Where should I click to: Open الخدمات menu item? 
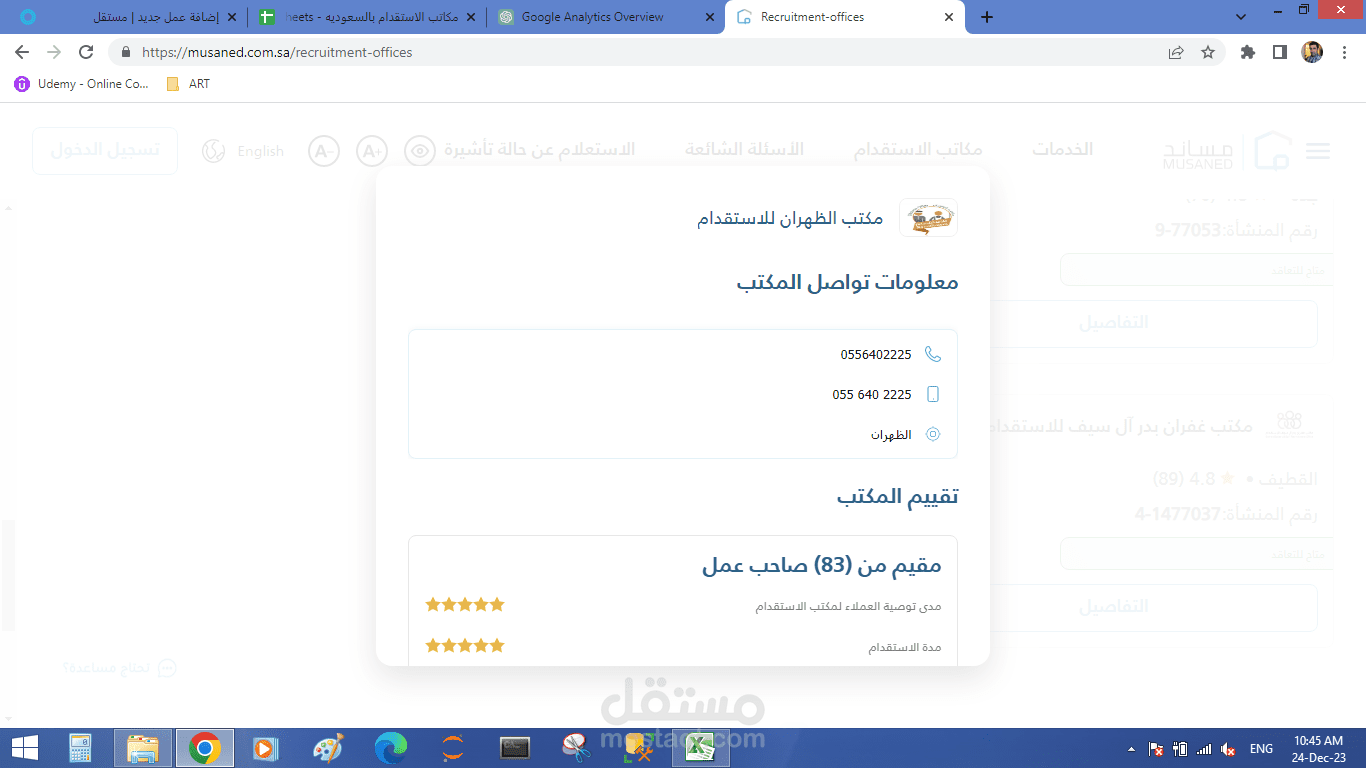tap(1063, 149)
